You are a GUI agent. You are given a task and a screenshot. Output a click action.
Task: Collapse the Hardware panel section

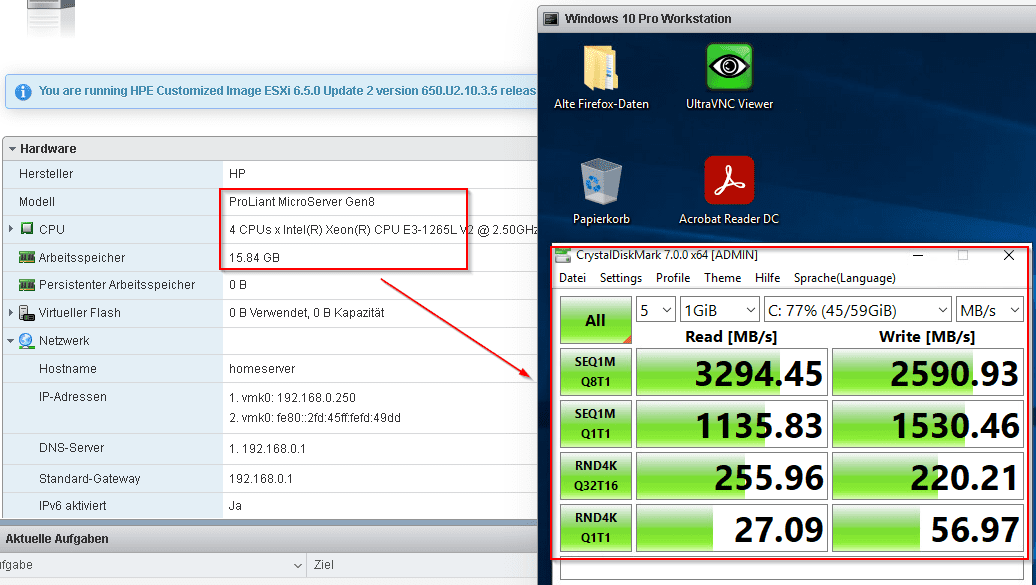12,149
